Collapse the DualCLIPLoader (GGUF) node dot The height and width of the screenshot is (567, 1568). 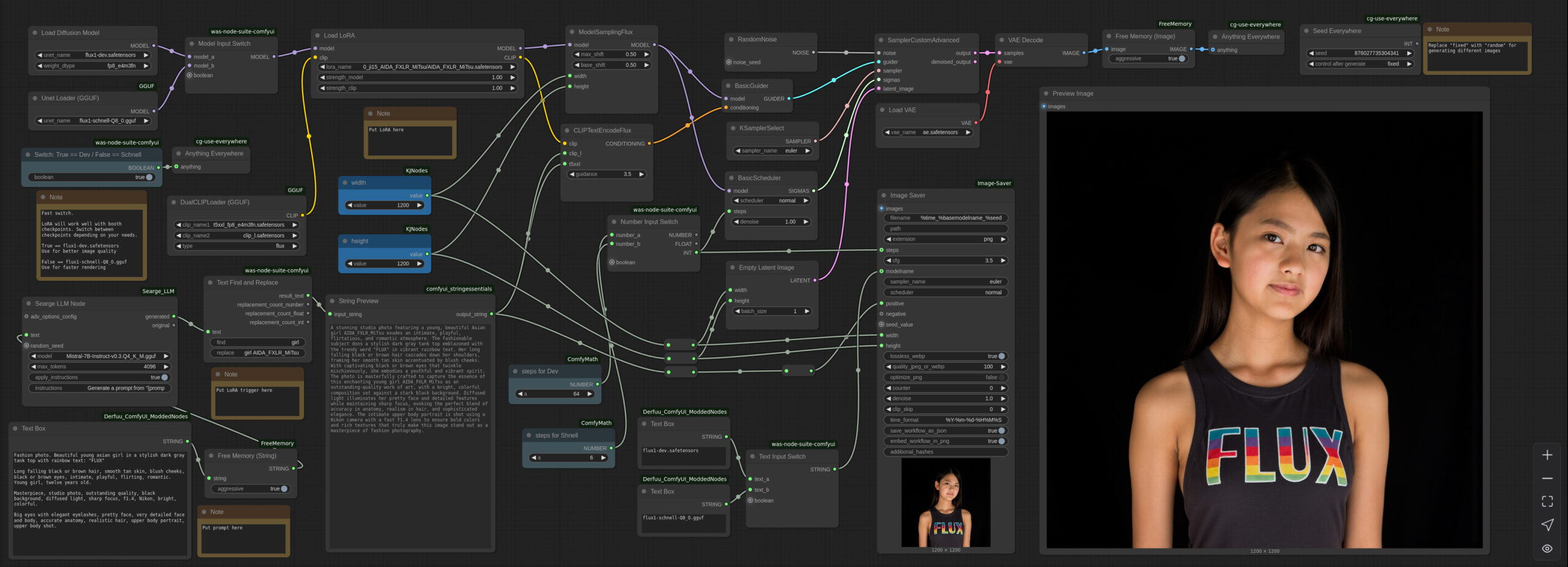point(173,202)
